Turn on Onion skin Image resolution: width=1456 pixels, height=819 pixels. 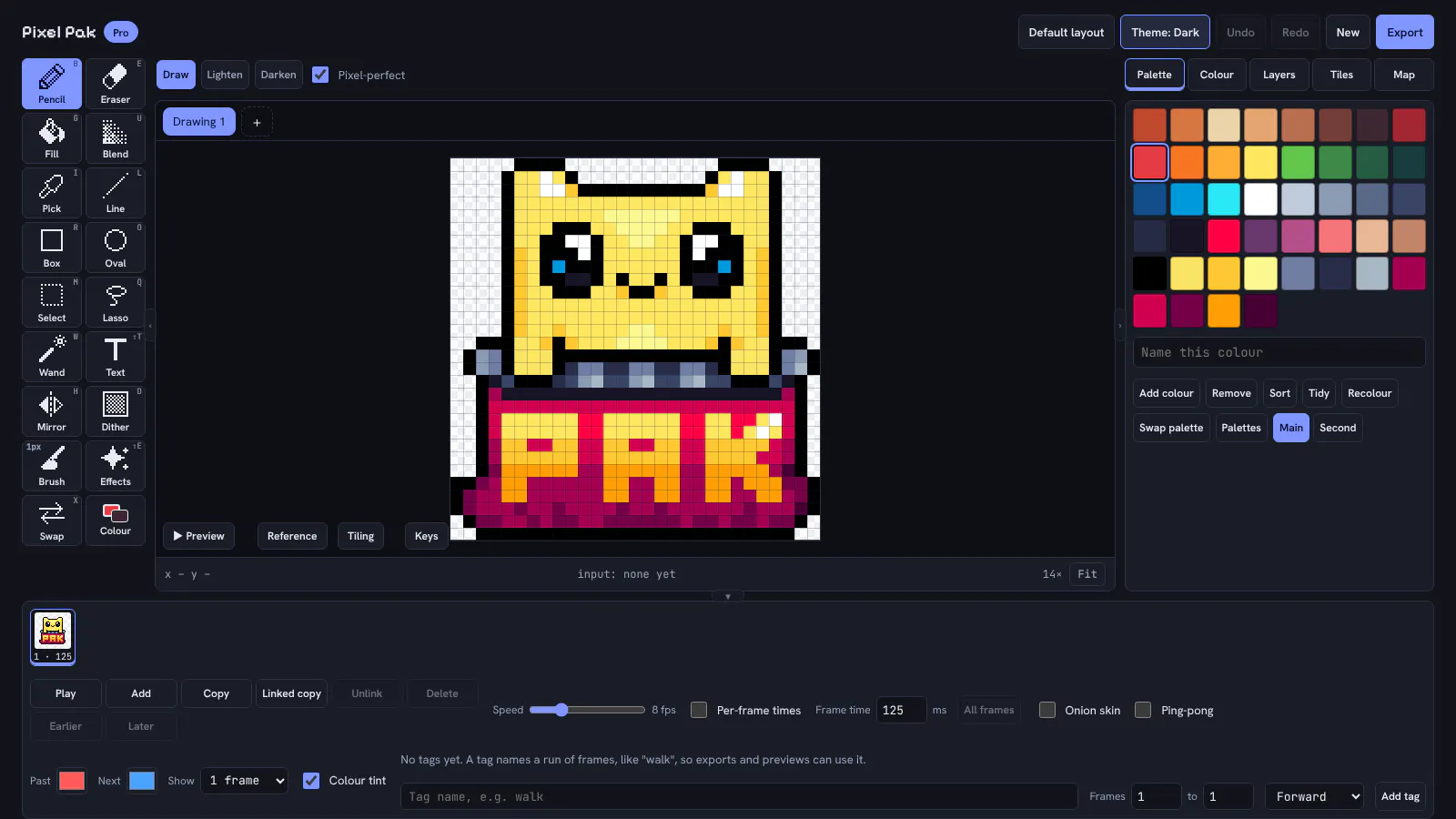(x=1047, y=710)
